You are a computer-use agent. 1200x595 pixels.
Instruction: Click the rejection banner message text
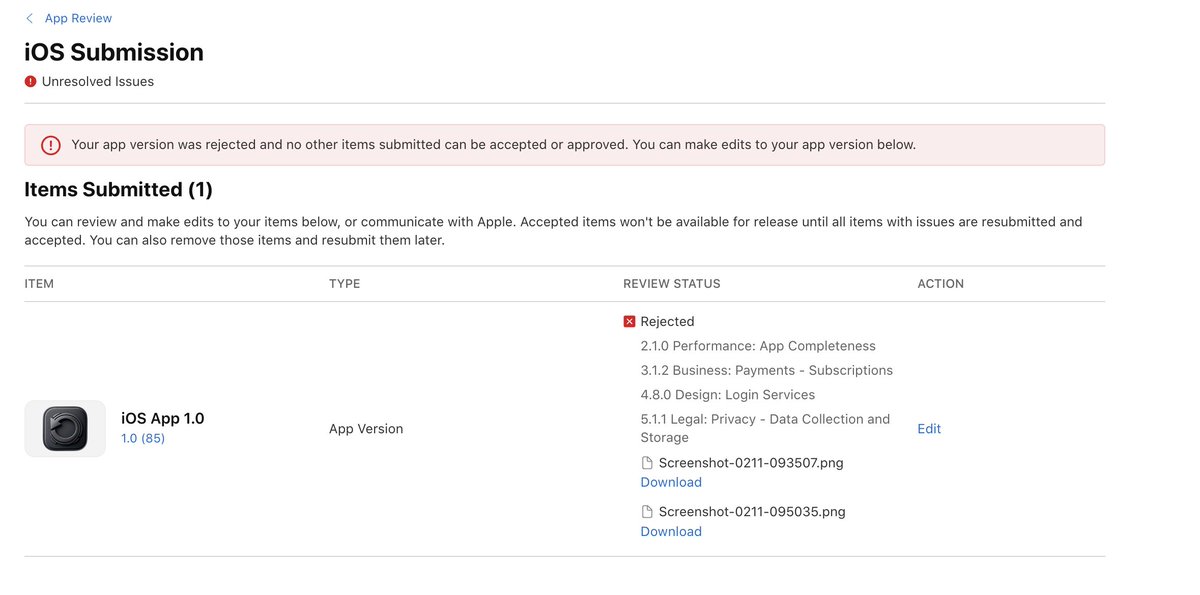pyautogui.click(x=493, y=145)
